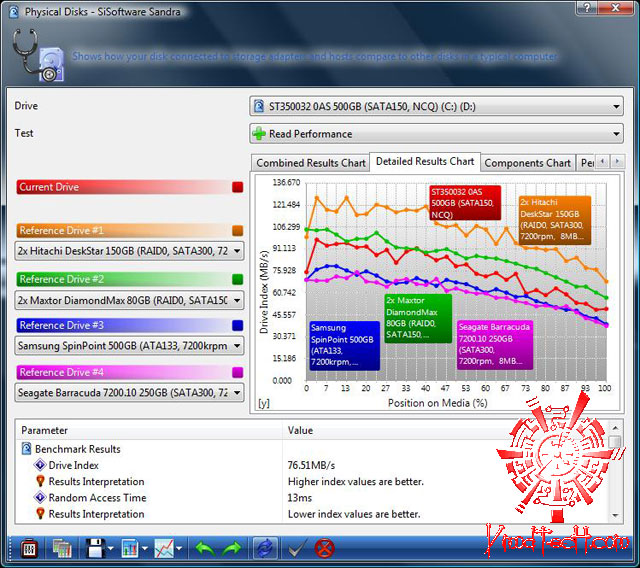
Task: Click the 13ms value
Action: point(300,498)
